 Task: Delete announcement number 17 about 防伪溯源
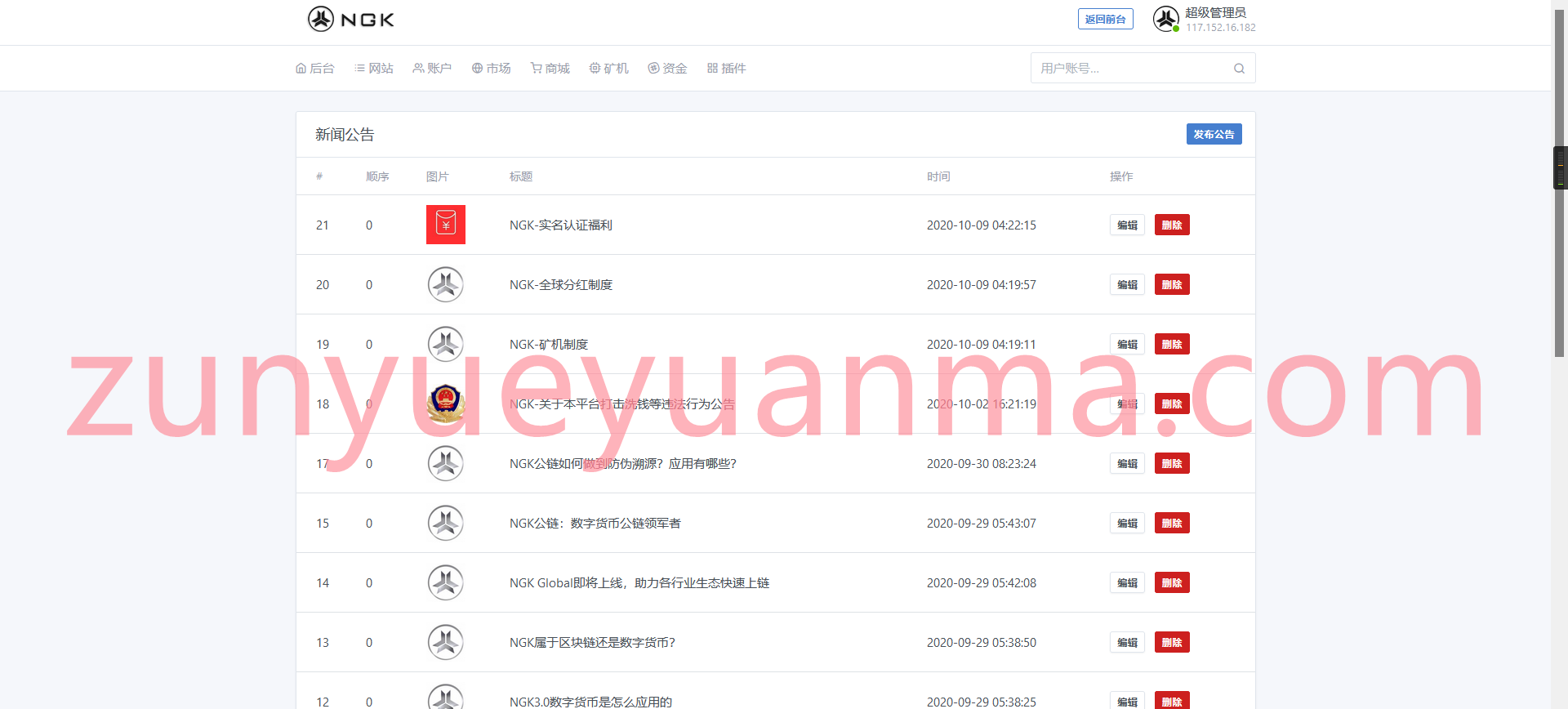pyautogui.click(x=1172, y=463)
